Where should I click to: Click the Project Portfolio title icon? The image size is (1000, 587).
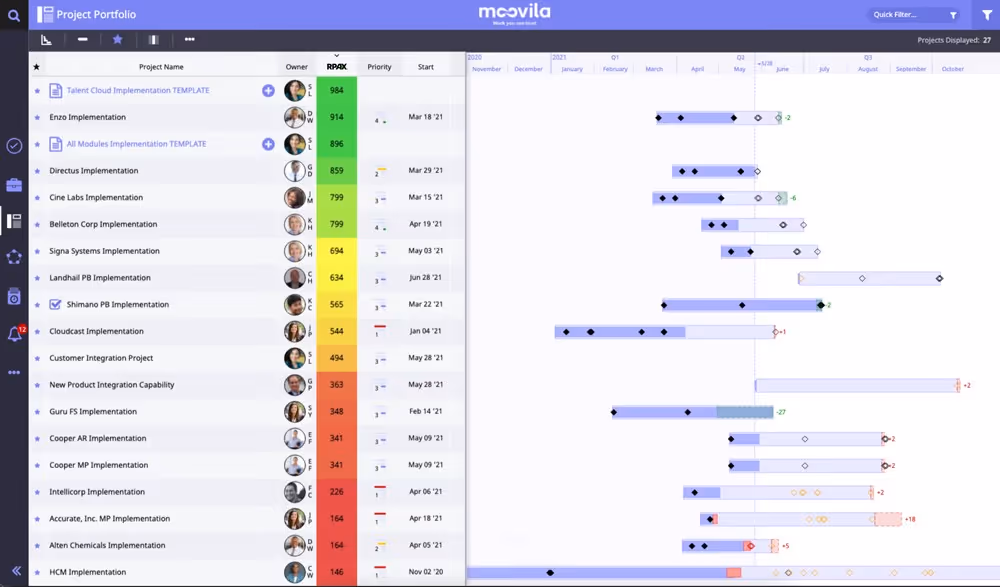click(x=45, y=14)
